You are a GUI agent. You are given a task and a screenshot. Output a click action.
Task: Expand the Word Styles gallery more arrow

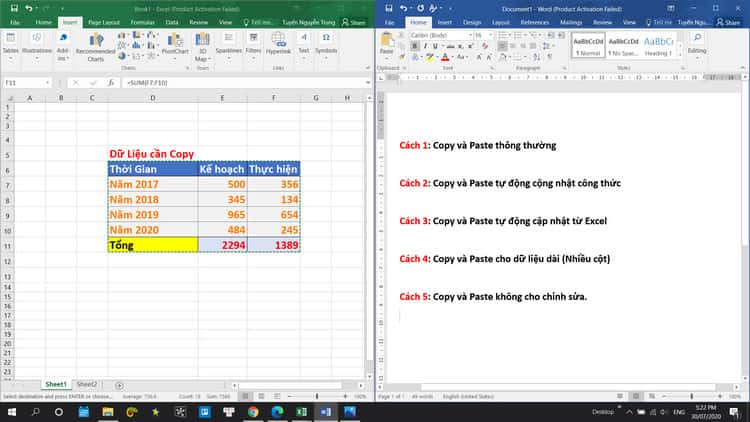click(x=680, y=55)
